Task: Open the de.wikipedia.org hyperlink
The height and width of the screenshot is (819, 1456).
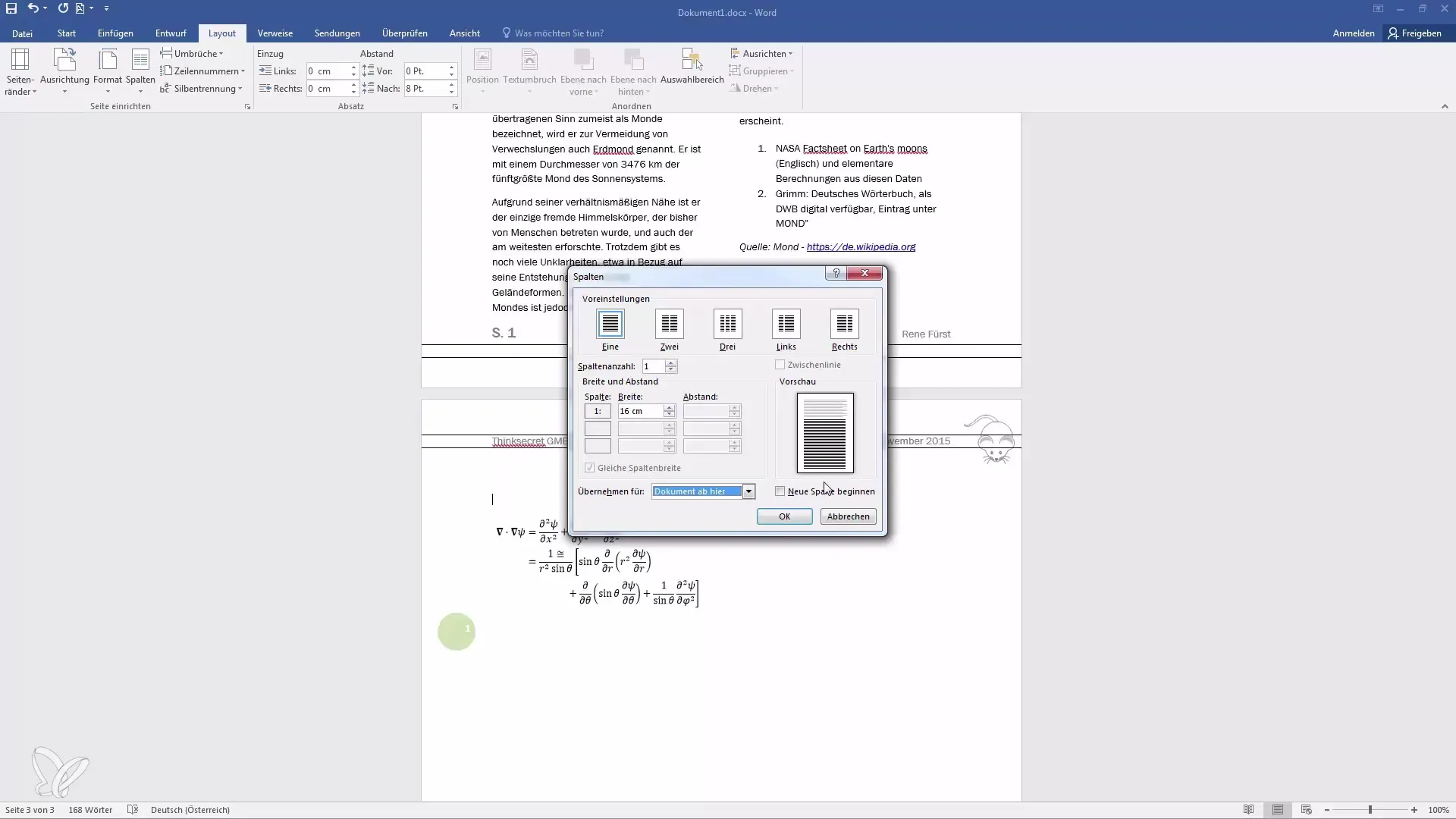Action: (861, 247)
